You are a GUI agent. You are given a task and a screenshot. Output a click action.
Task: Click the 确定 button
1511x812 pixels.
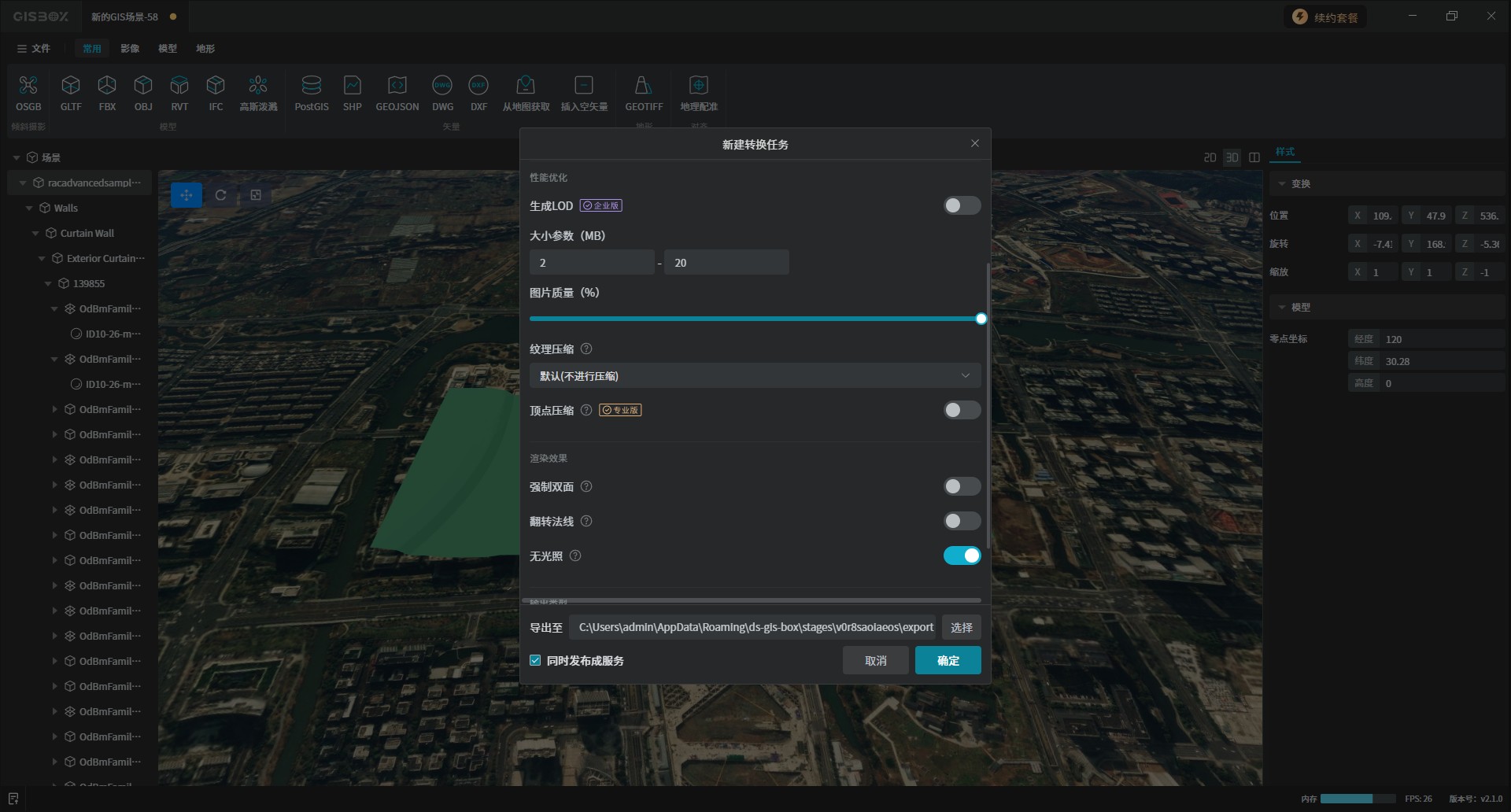948,661
